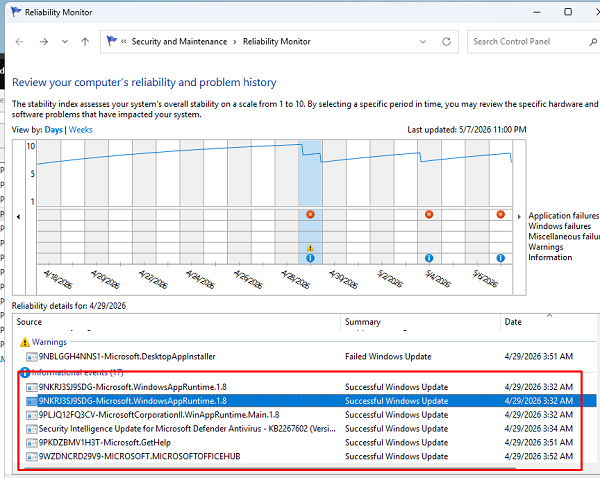Click icon beside DesktopAppInstaller entry

pos(31,357)
